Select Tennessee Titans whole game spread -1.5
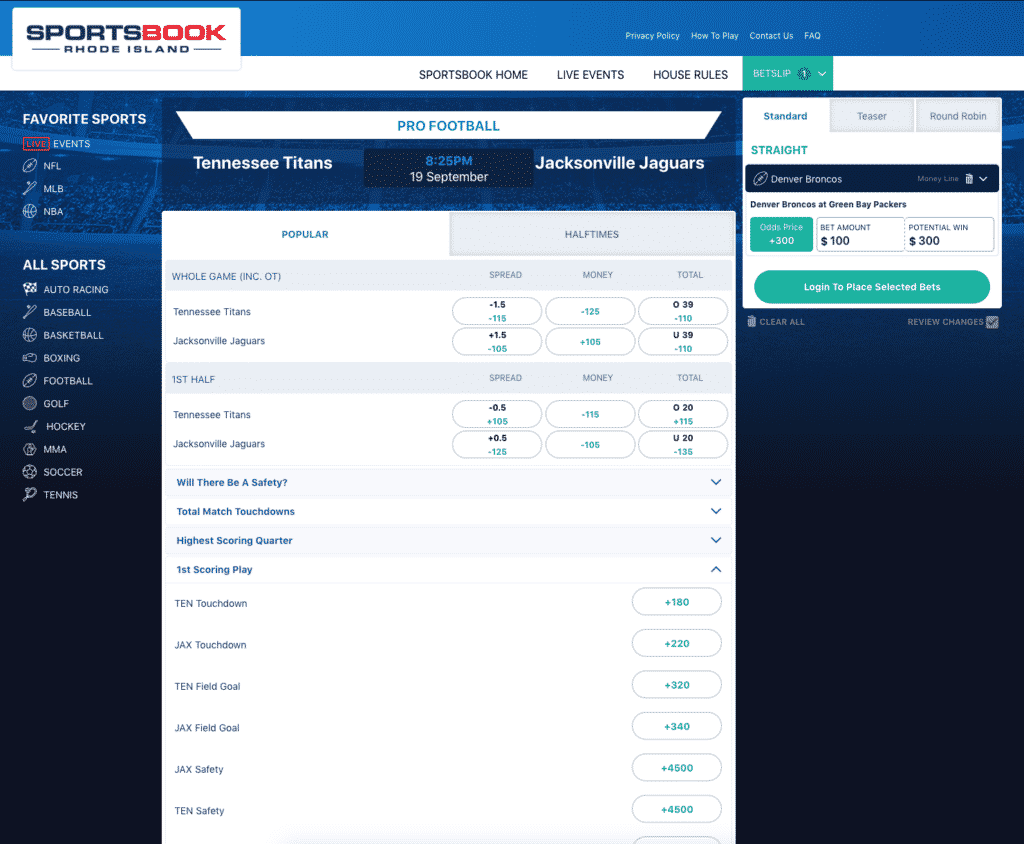The image size is (1024, 844). [x=497, y=311]
